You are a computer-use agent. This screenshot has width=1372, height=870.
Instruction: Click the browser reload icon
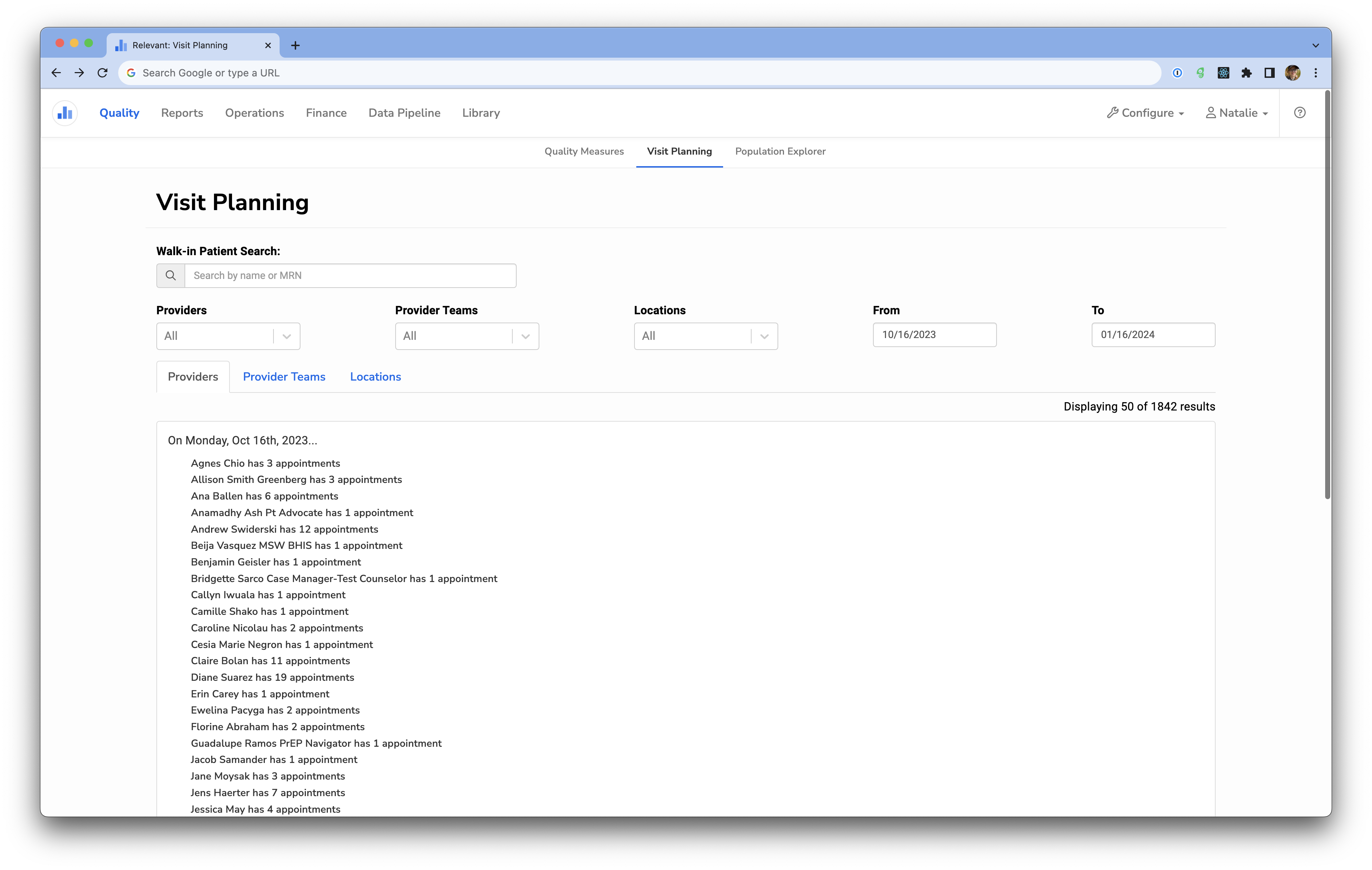(x=103, y=73)
